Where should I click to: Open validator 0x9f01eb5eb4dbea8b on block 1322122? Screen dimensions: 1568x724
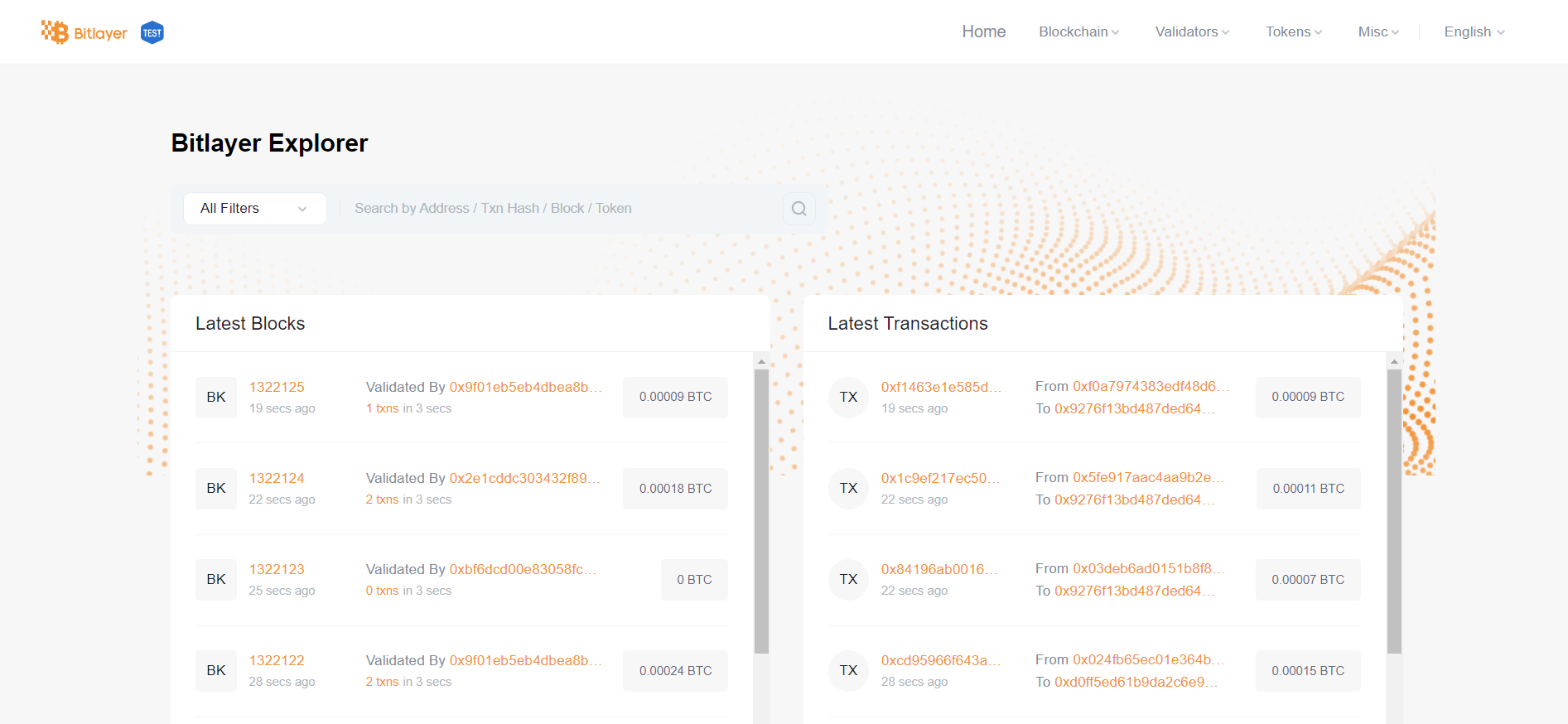tap(526, 660)
